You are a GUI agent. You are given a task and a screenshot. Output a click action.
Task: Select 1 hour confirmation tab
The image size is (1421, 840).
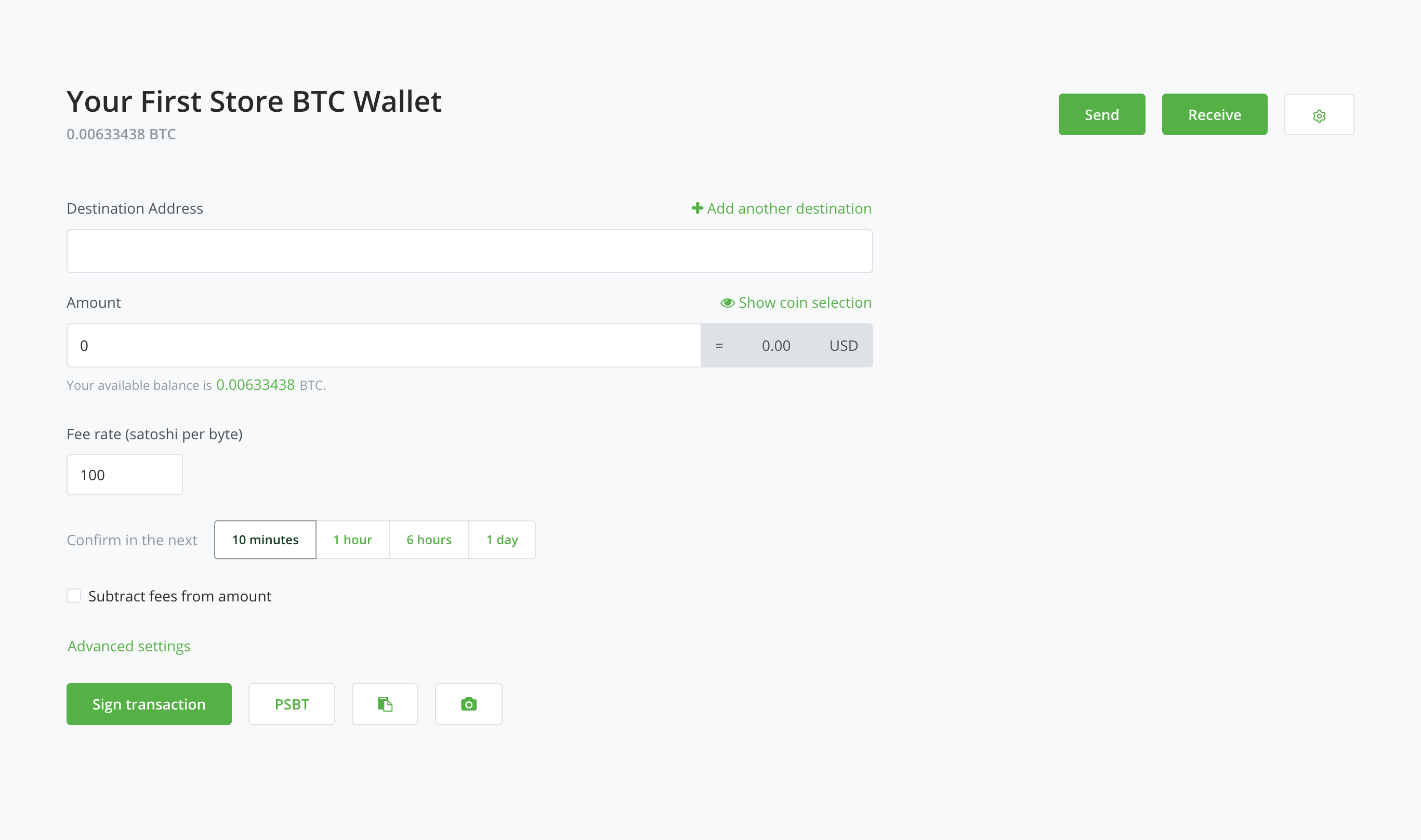coord(352,540)
